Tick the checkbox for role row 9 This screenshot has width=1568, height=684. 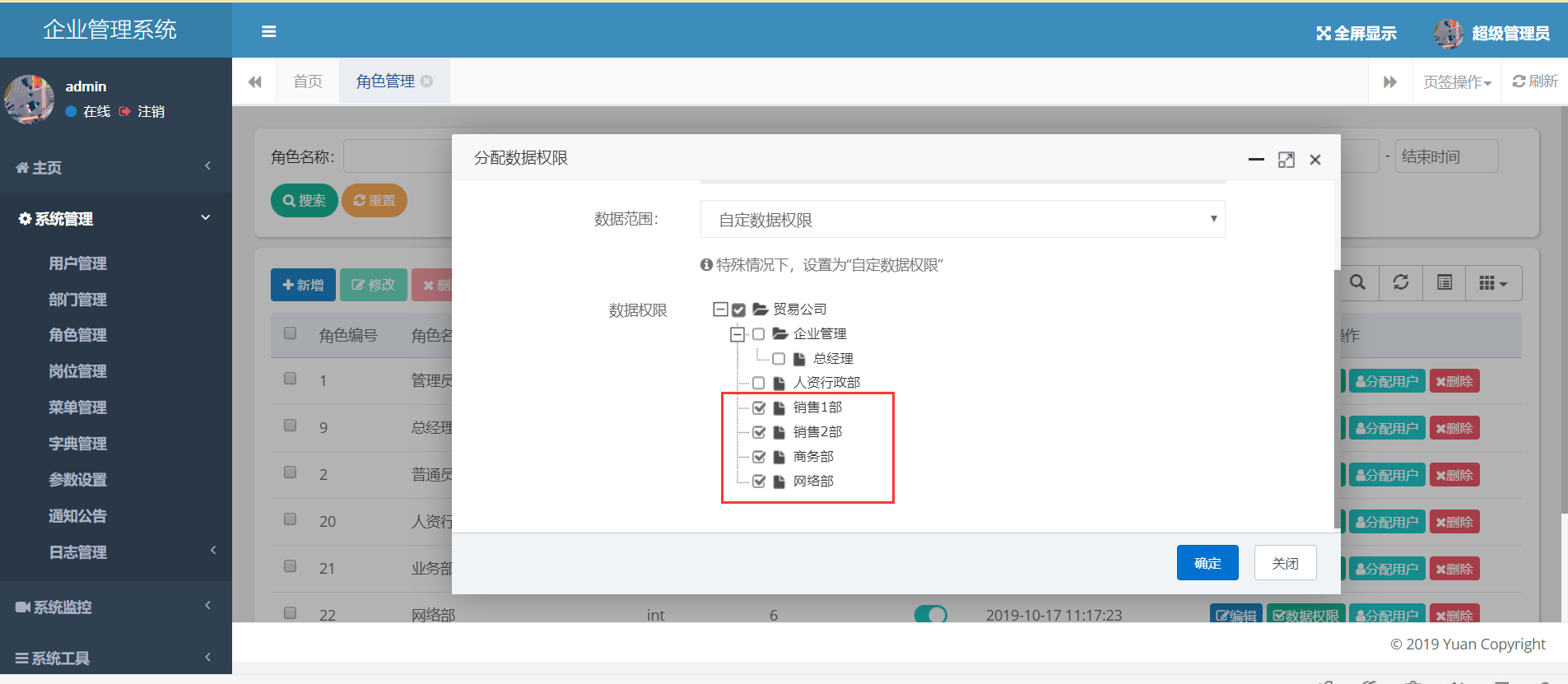(x=290, y=426)
